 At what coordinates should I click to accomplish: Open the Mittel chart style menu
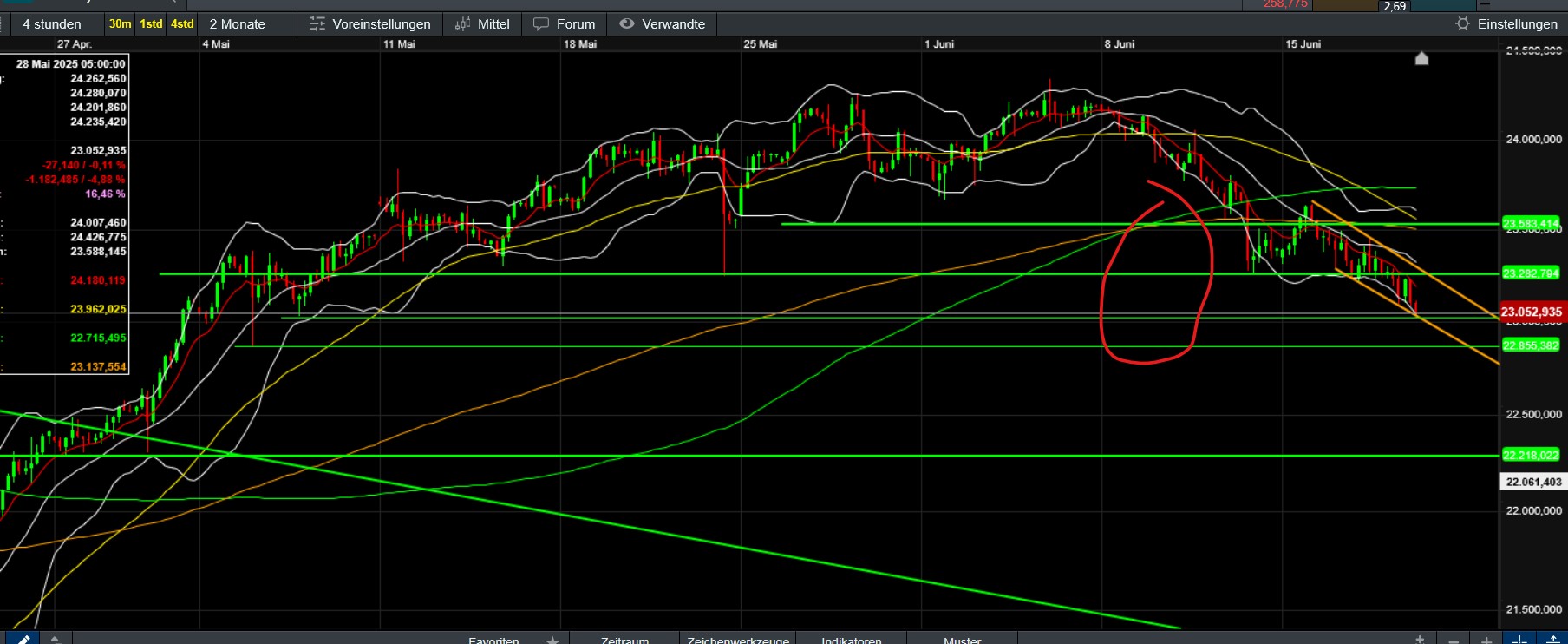tap(482, 24)
